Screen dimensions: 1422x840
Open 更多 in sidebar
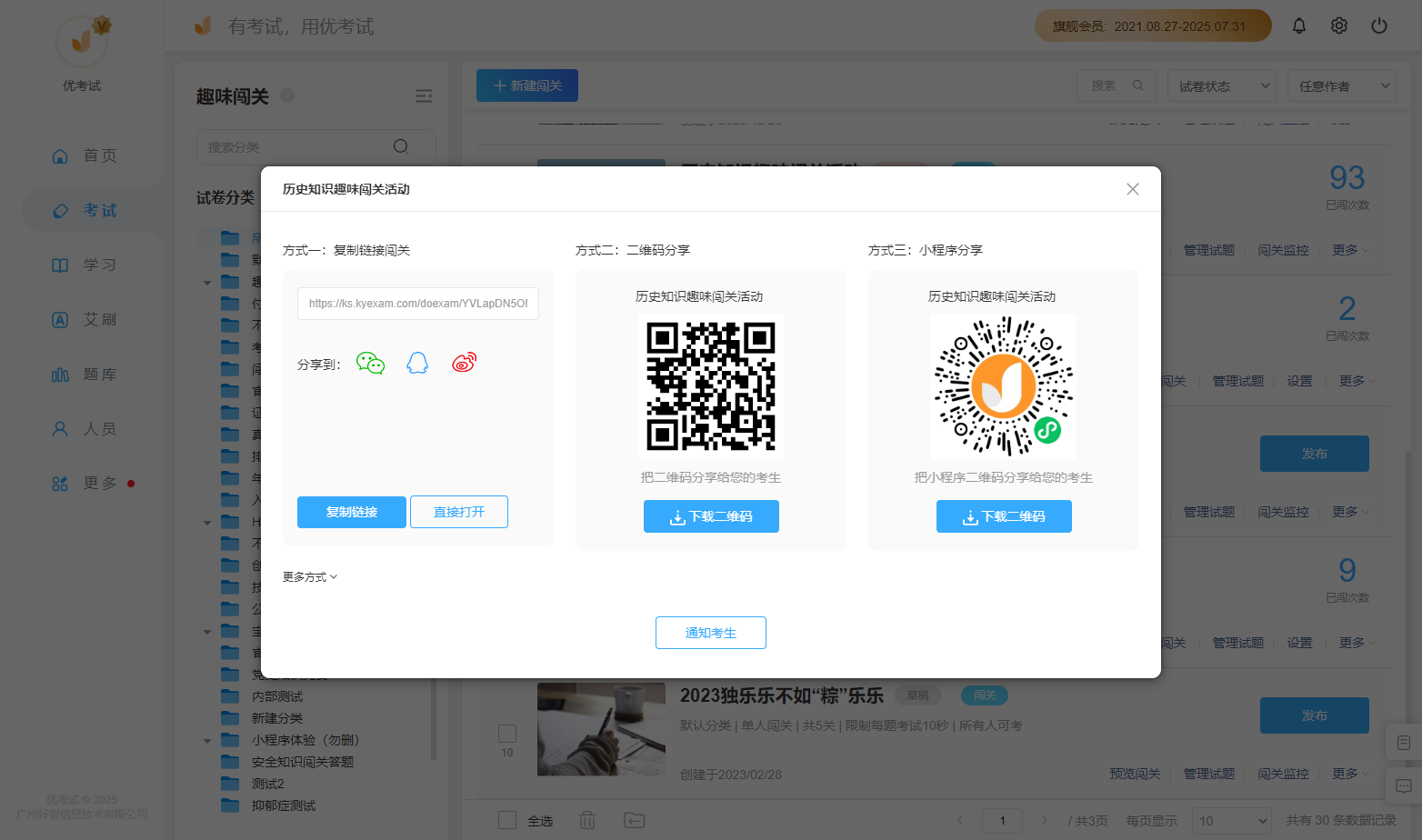[x=84, y=483]
